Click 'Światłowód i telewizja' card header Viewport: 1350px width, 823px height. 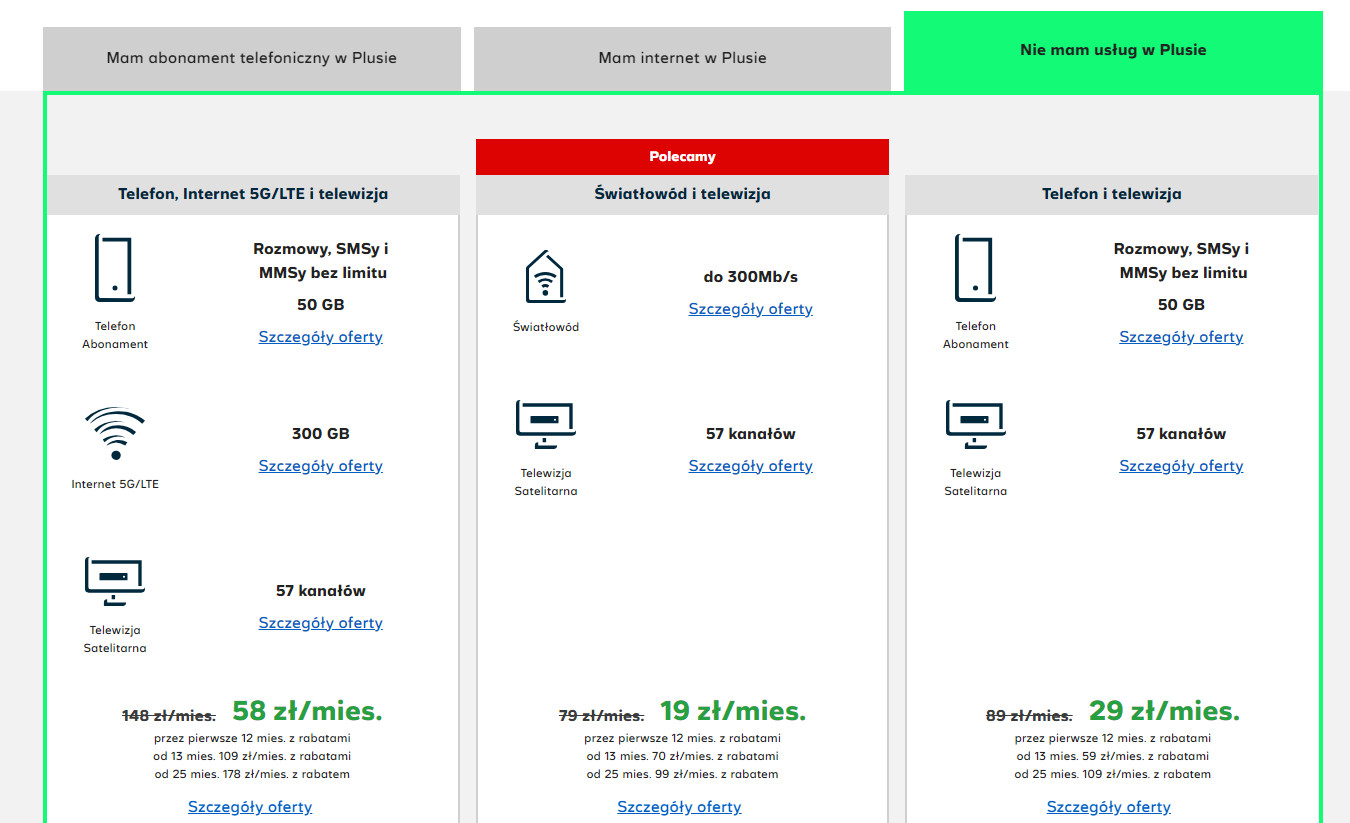click(682, 194)
